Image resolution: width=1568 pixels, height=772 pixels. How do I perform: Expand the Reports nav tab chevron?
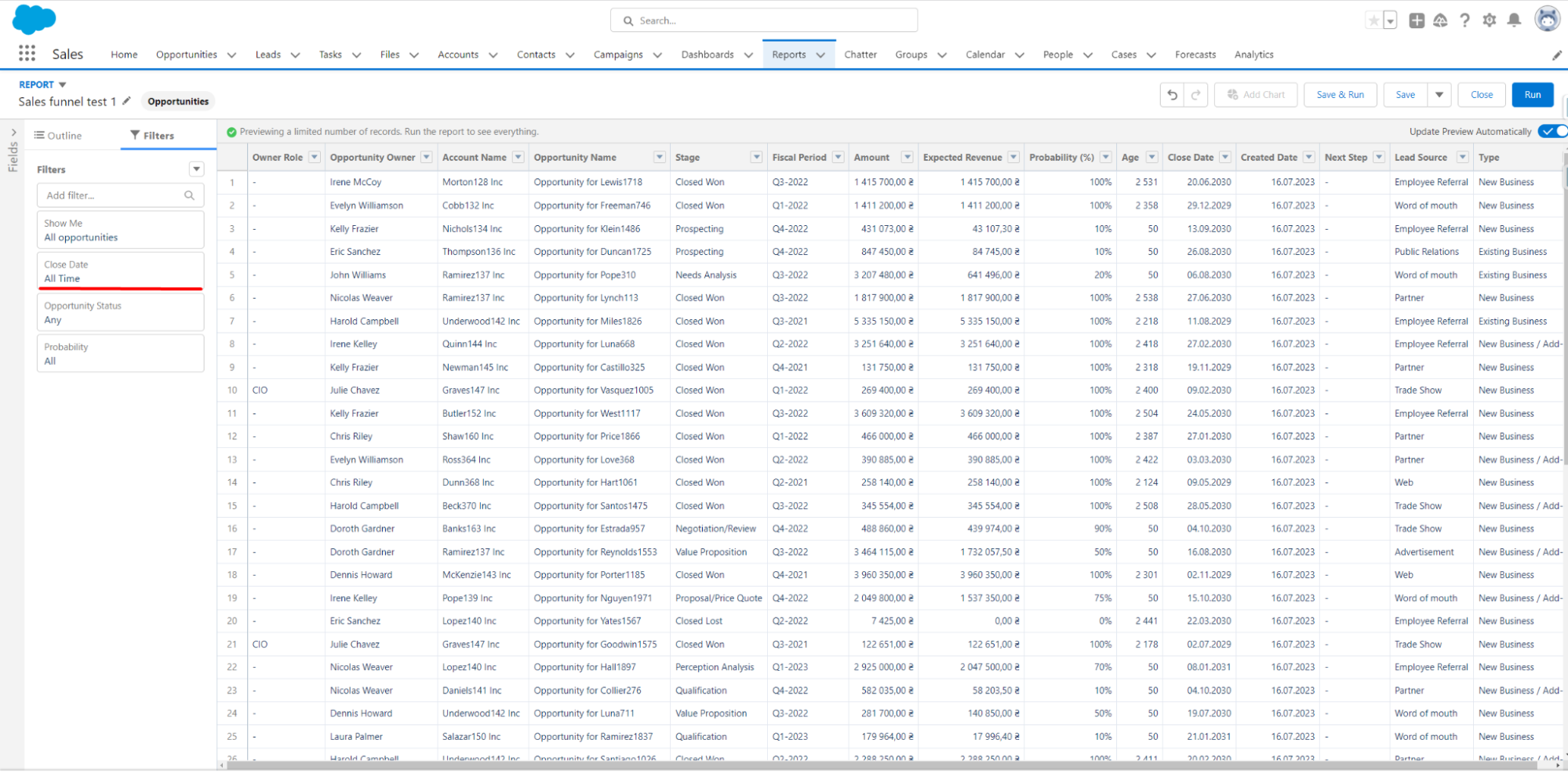click(820, 54)
